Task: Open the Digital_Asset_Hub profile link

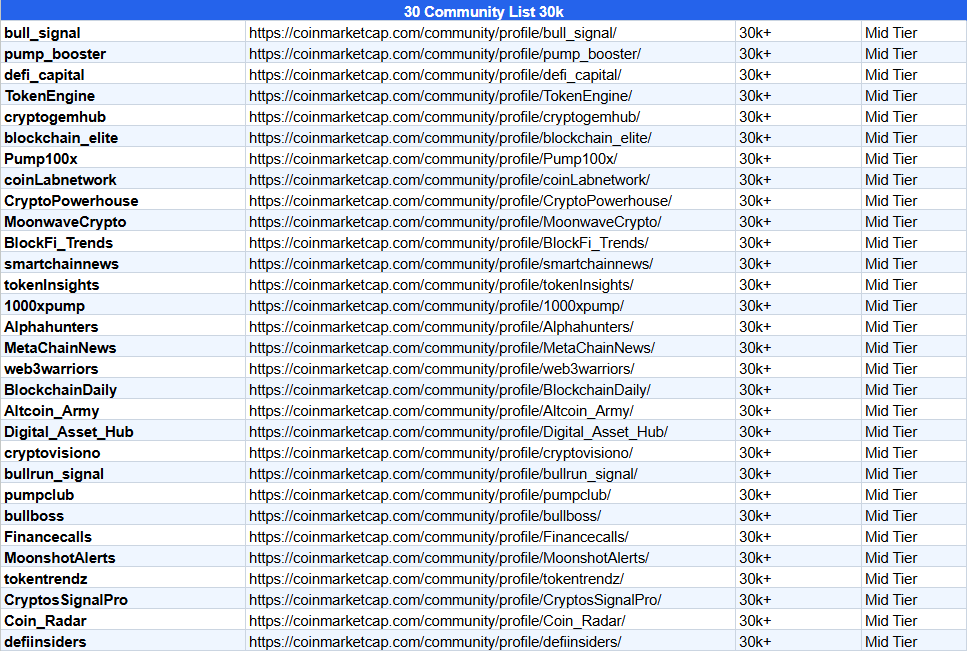Action: (x=459, y=432)
